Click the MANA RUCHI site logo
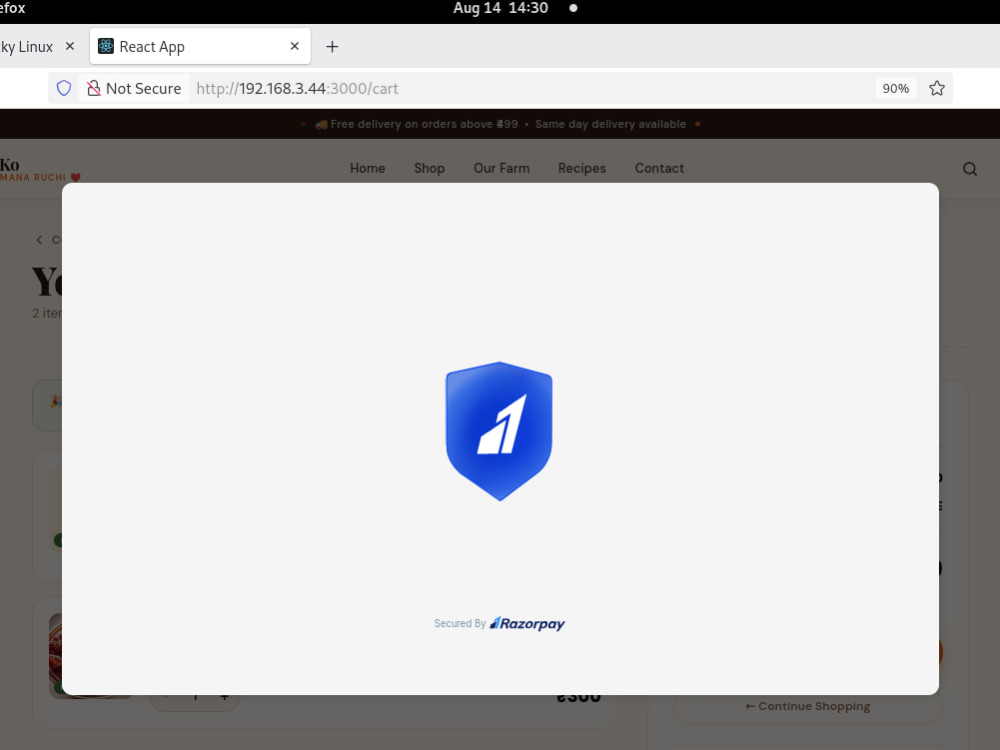The height and width of the screenshot is (750, 1000). point(40,170)
